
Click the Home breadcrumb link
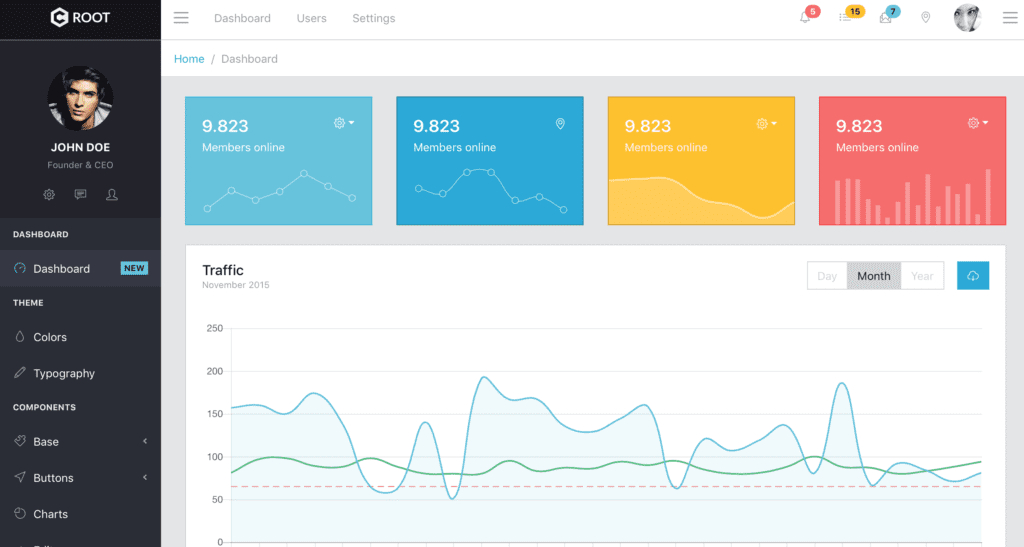coord(189,59)
